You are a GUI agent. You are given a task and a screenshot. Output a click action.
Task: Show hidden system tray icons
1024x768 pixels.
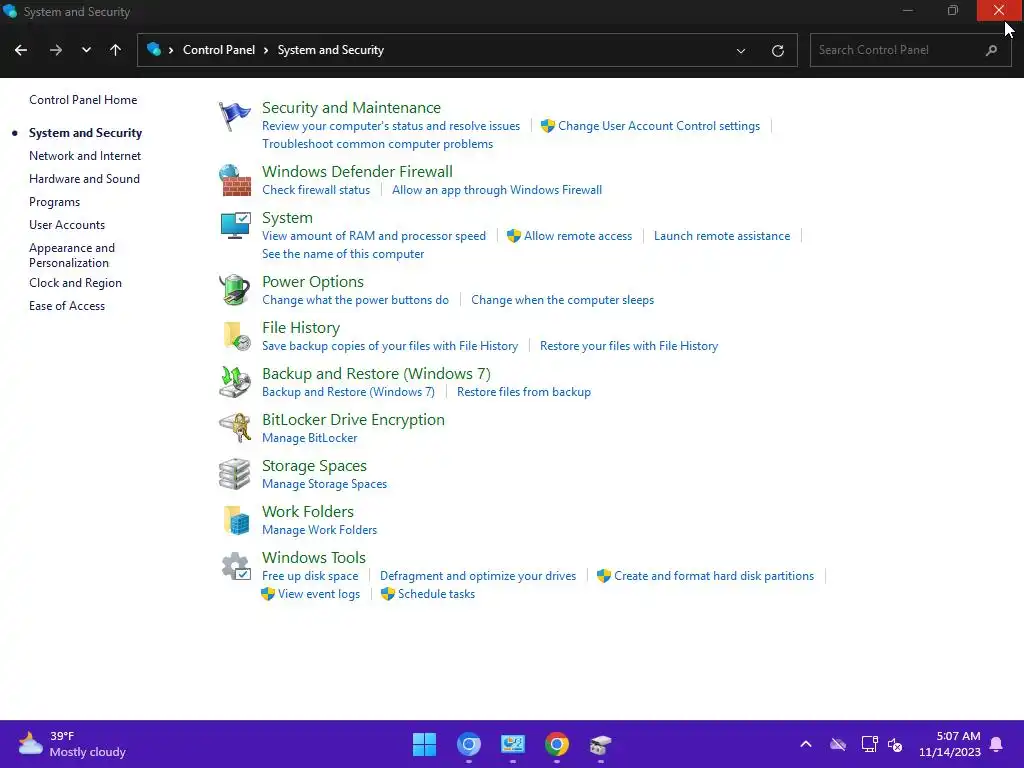coord(806,744)
